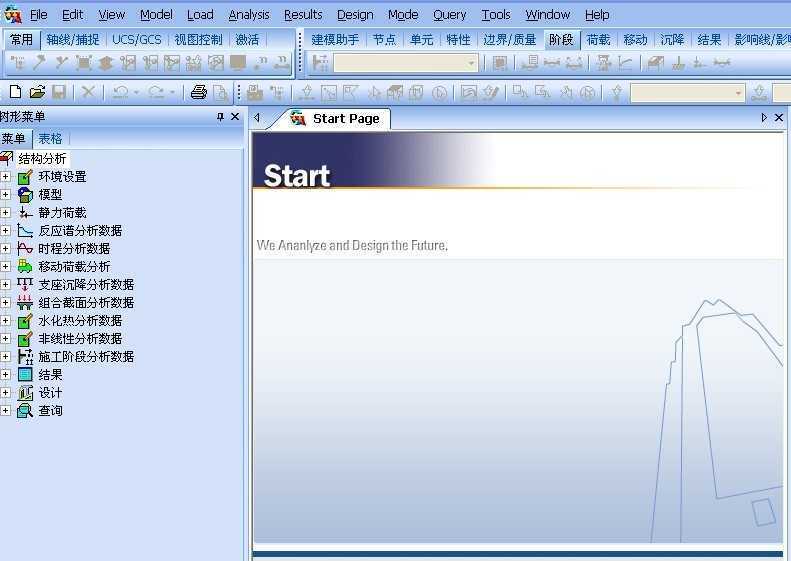This screenshot has width=791, height=561.
Task: Expand the 静力荷载 tree node
Action: point(5,213)
